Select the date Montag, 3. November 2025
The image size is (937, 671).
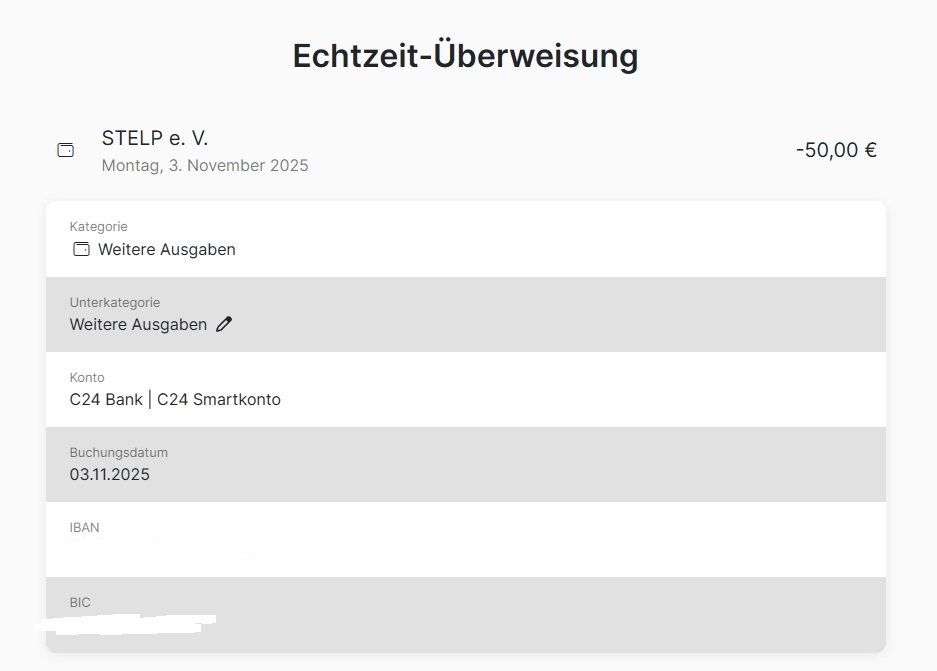pyautogui.click(x=205, y=166)
